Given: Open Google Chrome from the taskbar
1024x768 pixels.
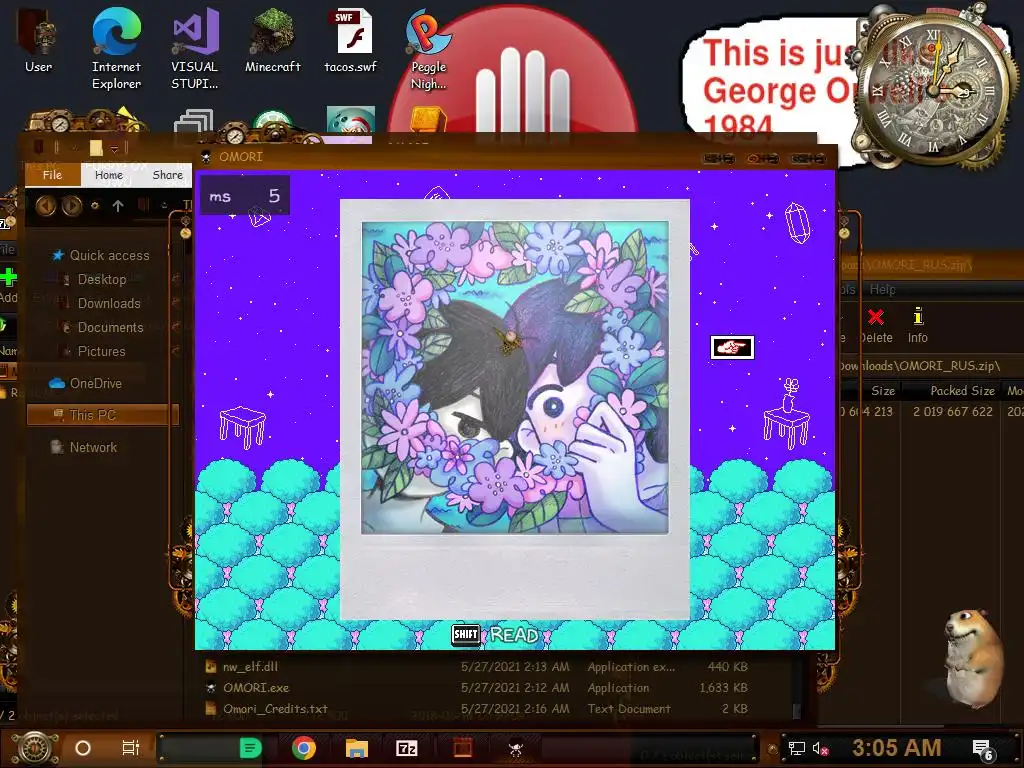Looking at the screenshot, I should pos(304,748).
